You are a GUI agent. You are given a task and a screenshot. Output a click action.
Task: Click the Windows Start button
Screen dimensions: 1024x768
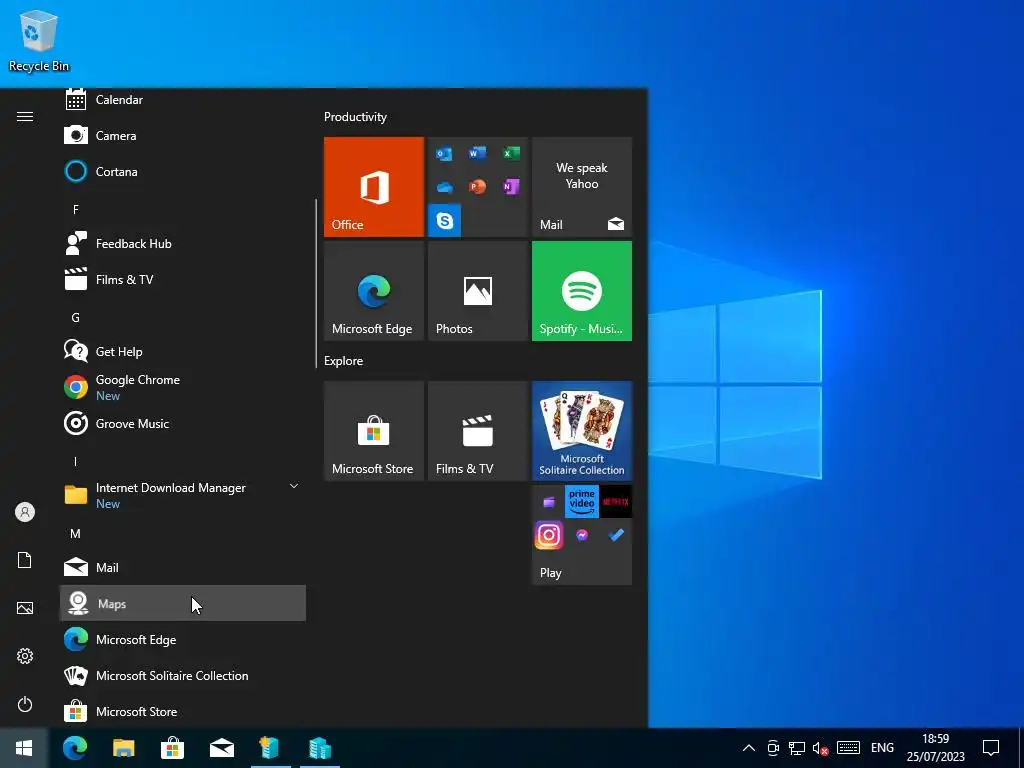24,748
